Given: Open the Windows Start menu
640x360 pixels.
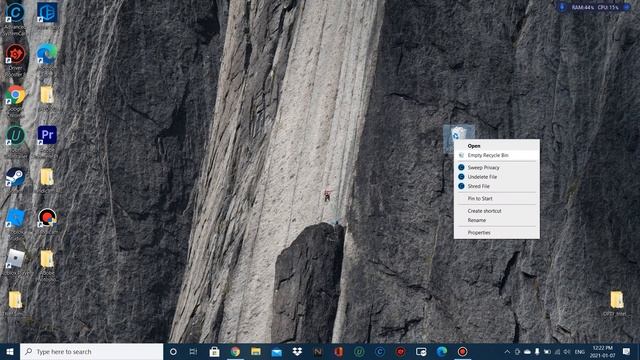Looking at the screenshot, I should click(10, 351).
